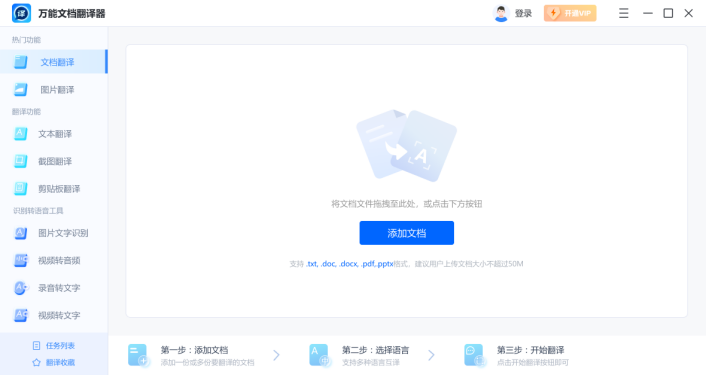Click the user avatar icon
The height and width of the screenshot is (375, 706).
pos(501,14)
